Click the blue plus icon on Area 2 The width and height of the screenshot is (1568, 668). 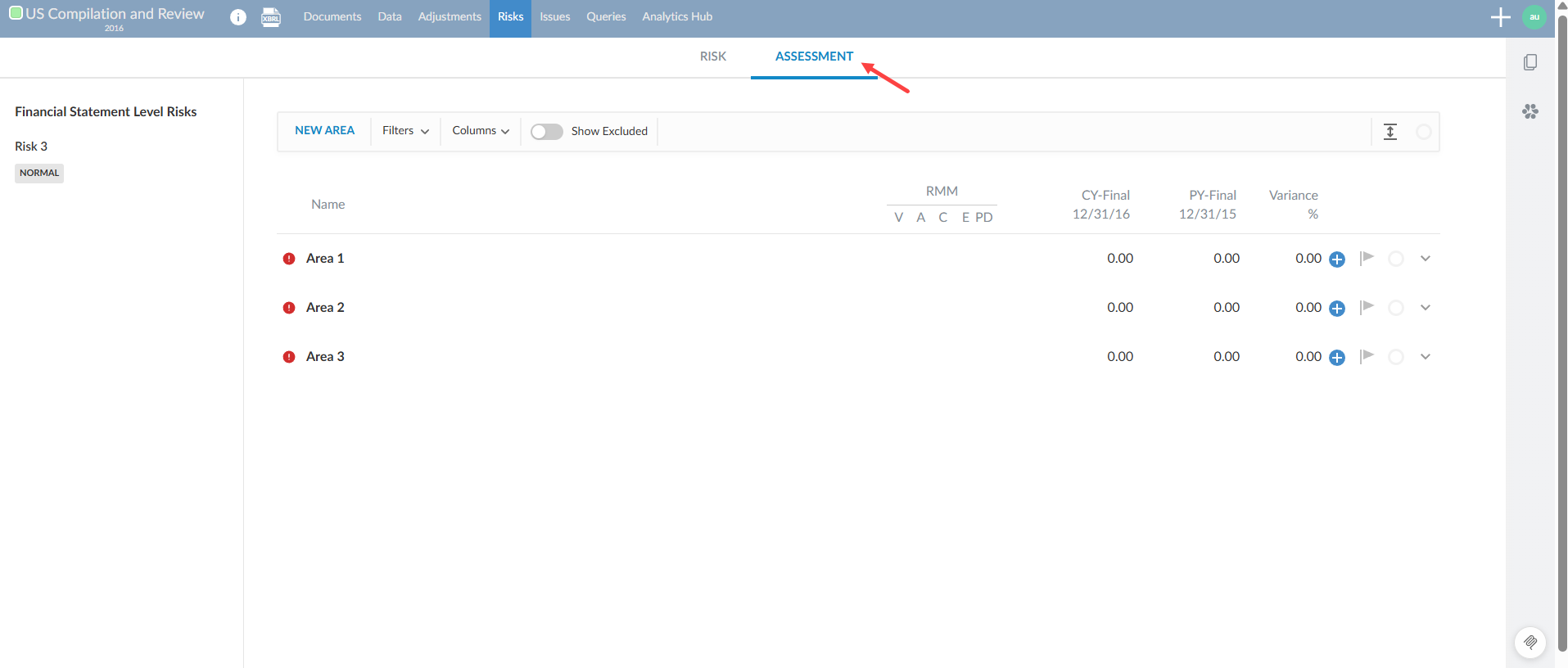pos(1337,309)
